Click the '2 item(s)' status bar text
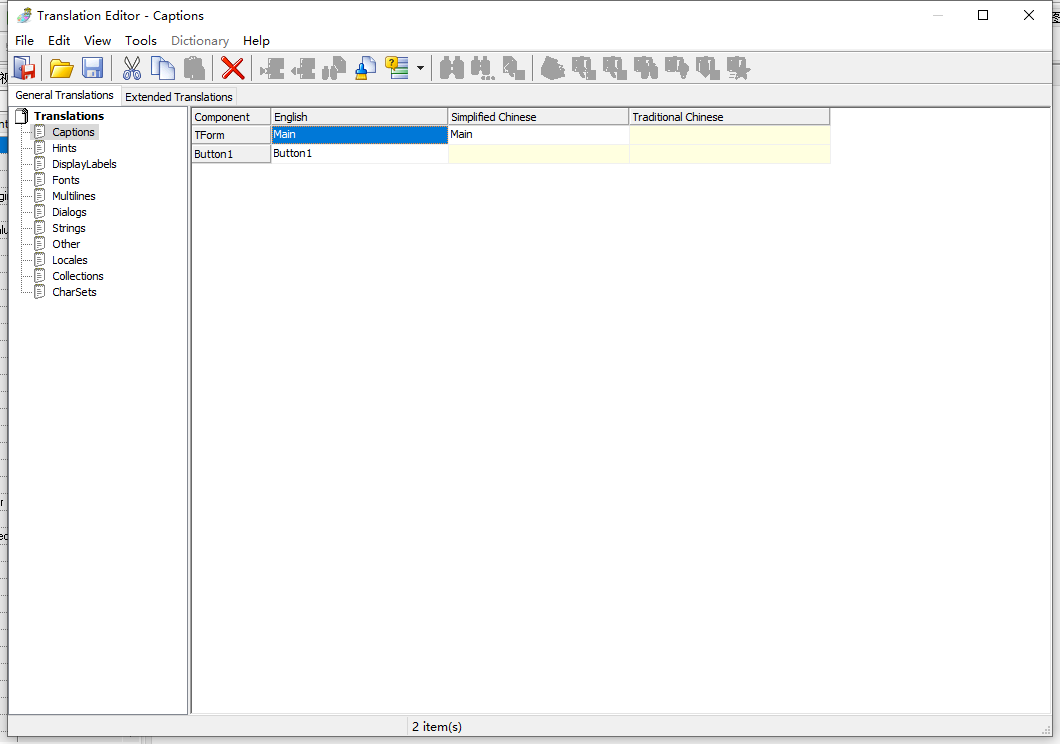This screenshot has height=744, width=1060. point(437,726)
